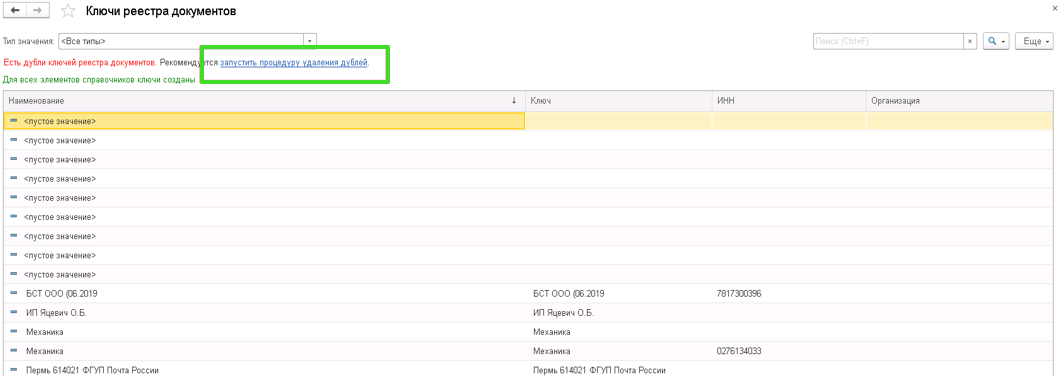Image resolution: width=1063 pixels, height=376 pixels.
Task: Focus the 'Поиск (Ctrl+F)' search field
Action: [x=887, y=41]
